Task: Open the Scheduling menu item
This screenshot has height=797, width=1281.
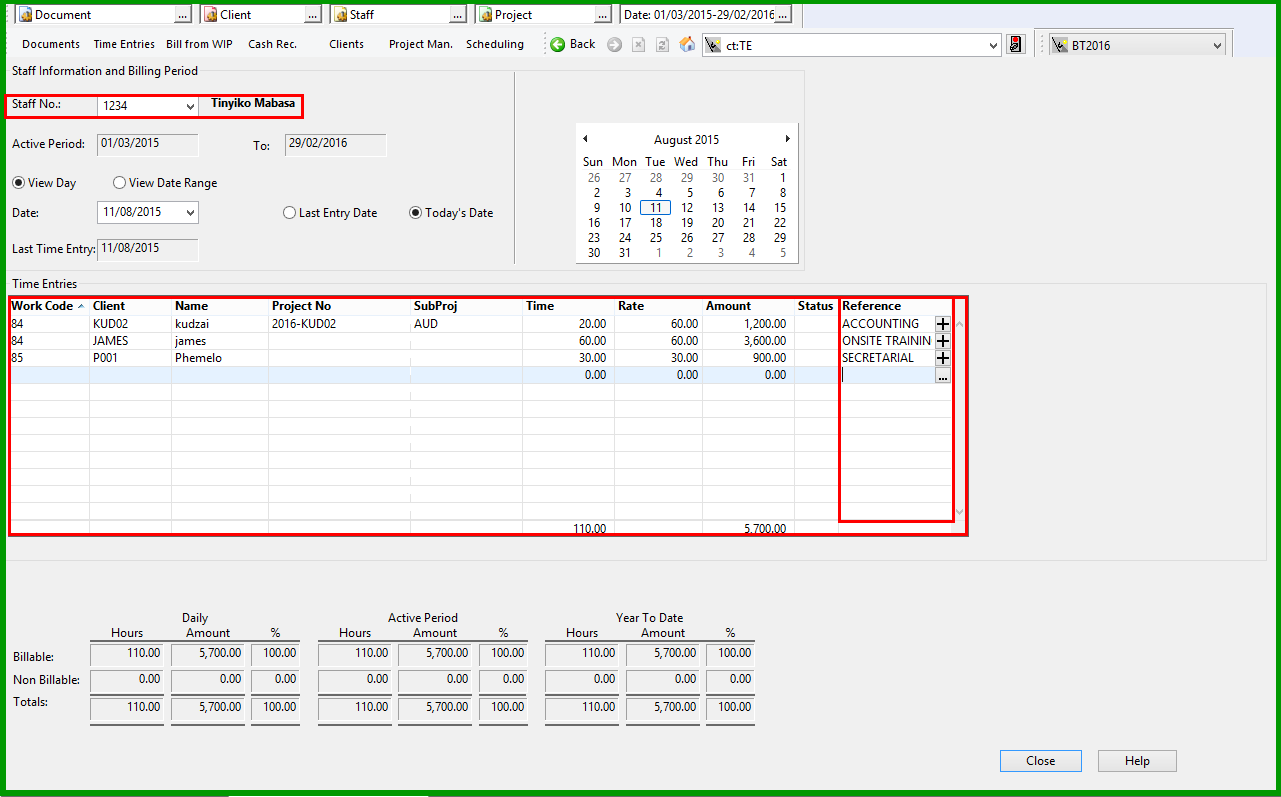Action: (x=494, y=44)
